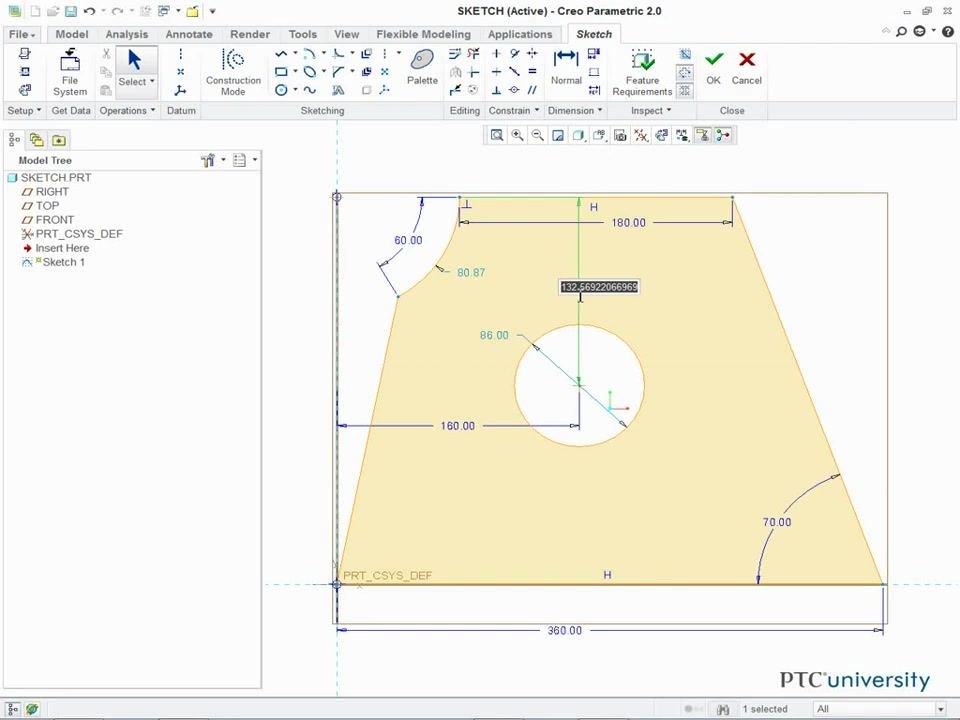
Task: Click inside the 132.569 dimension edit field
Action: 599,287
